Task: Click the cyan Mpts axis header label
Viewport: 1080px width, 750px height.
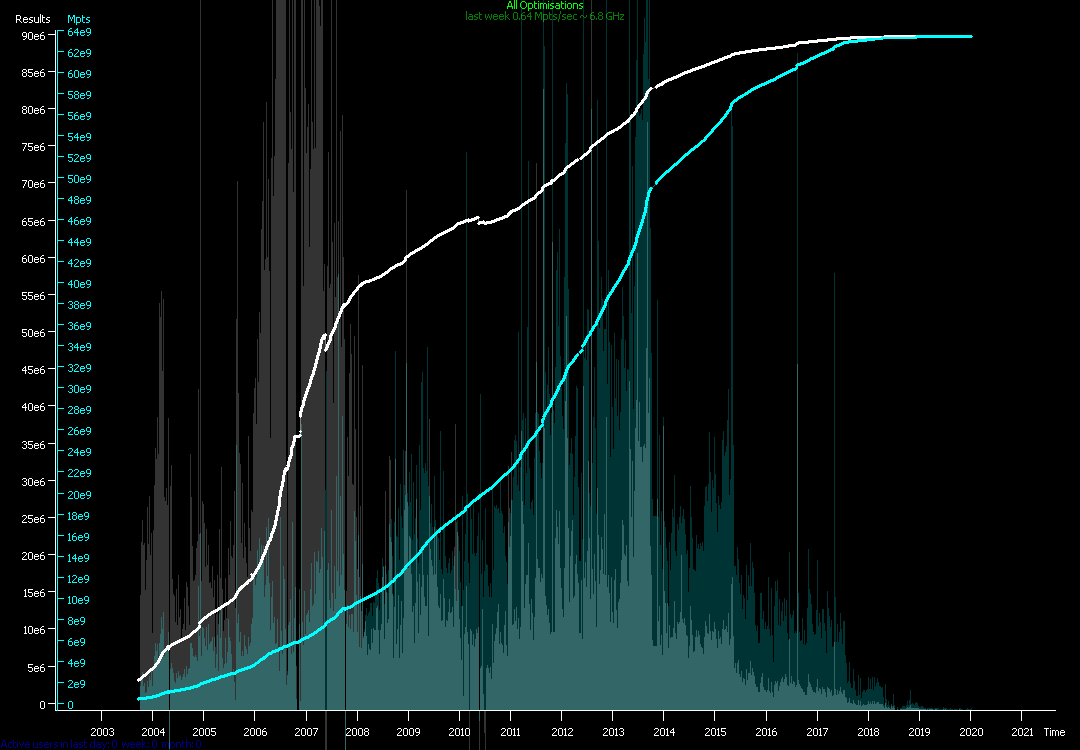Action: coord(77,19)
